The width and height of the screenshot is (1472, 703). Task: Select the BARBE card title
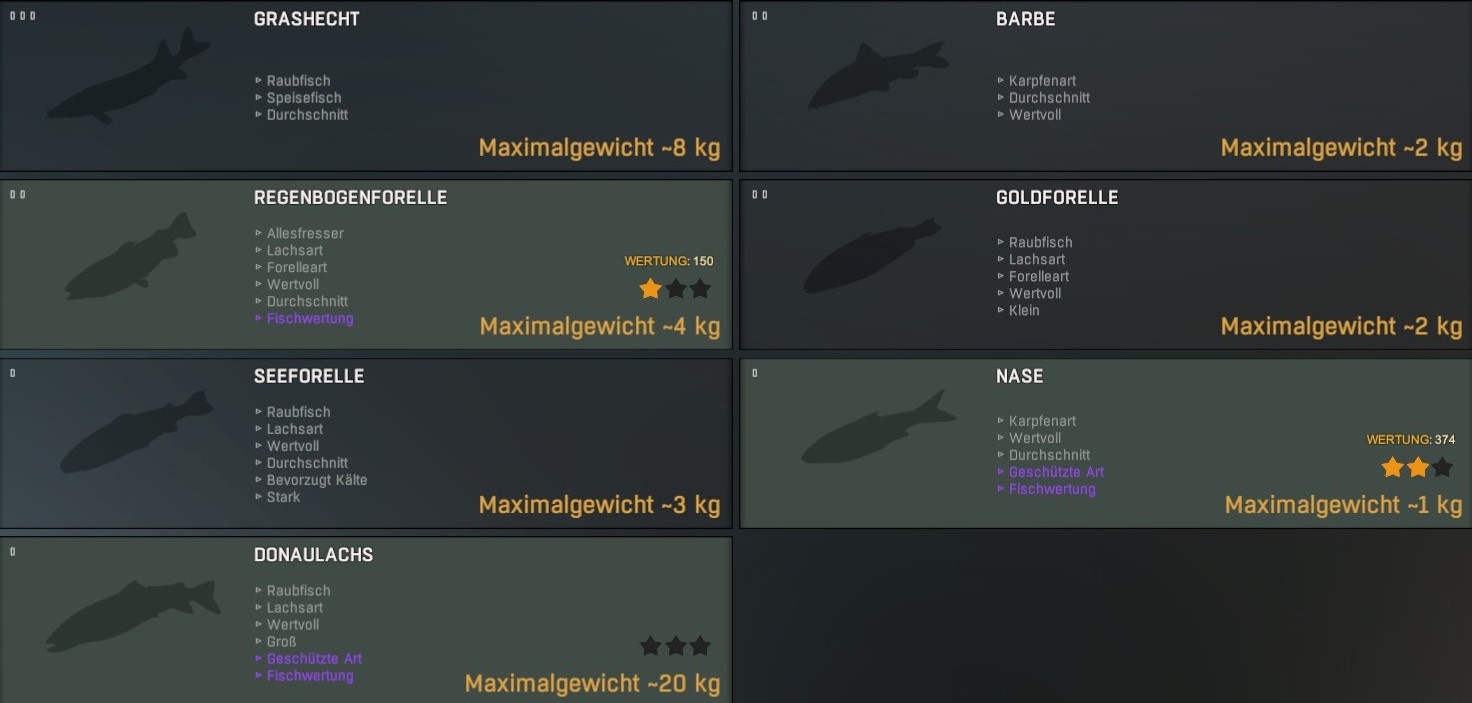point(1025,19)
